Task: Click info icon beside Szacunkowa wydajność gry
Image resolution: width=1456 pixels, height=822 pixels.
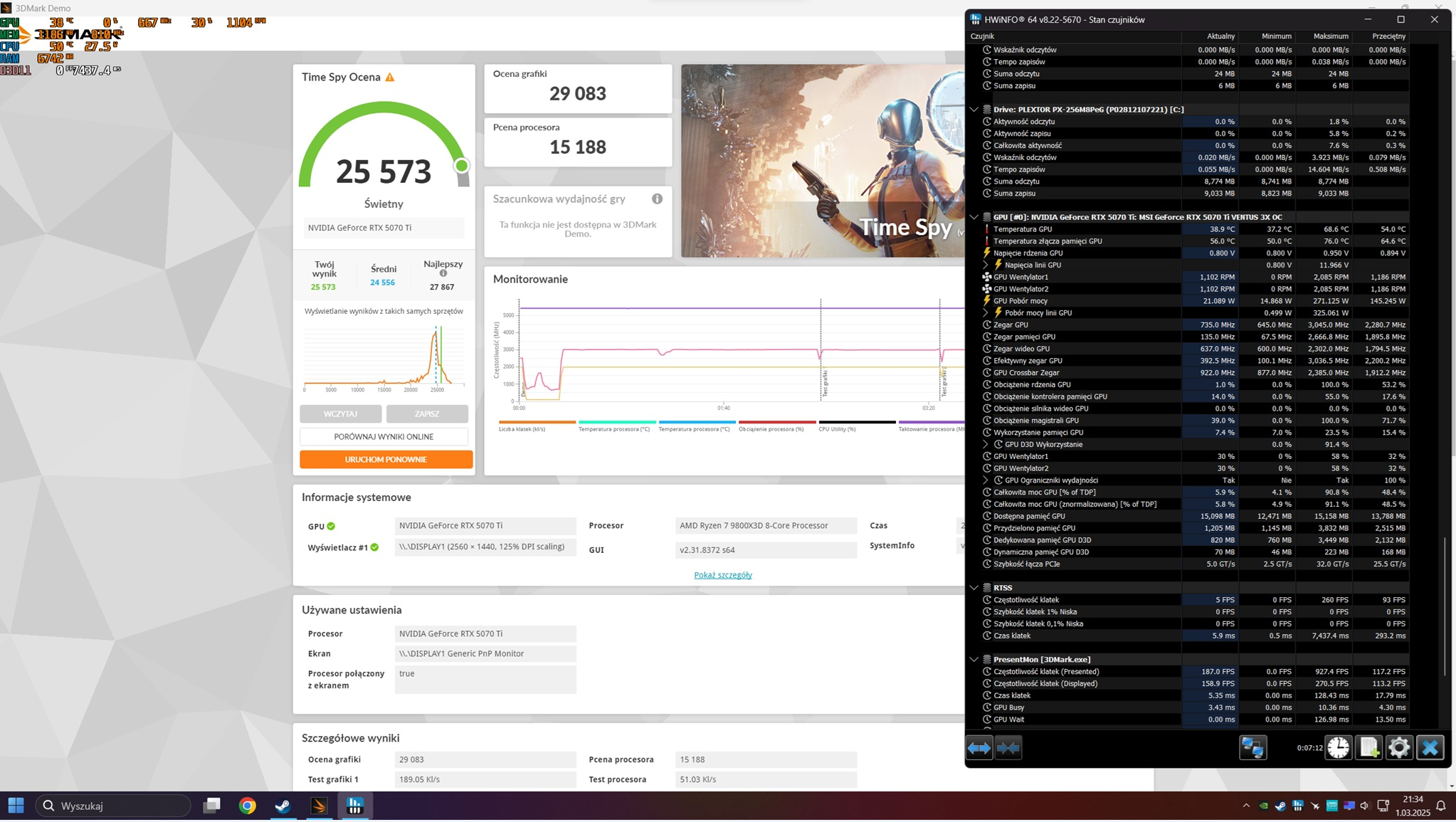Action: pos(657,199)
